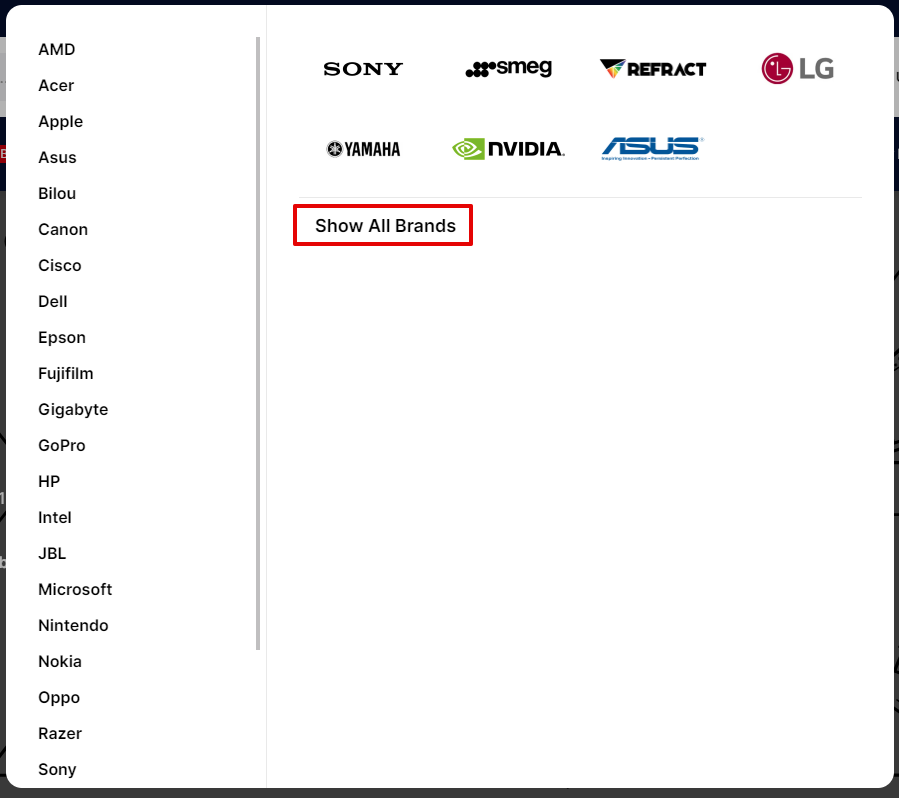Open Dell in the brand list
Image resolution: width=899 pixels, height=798 pixels.
click(x=53, y=302)
